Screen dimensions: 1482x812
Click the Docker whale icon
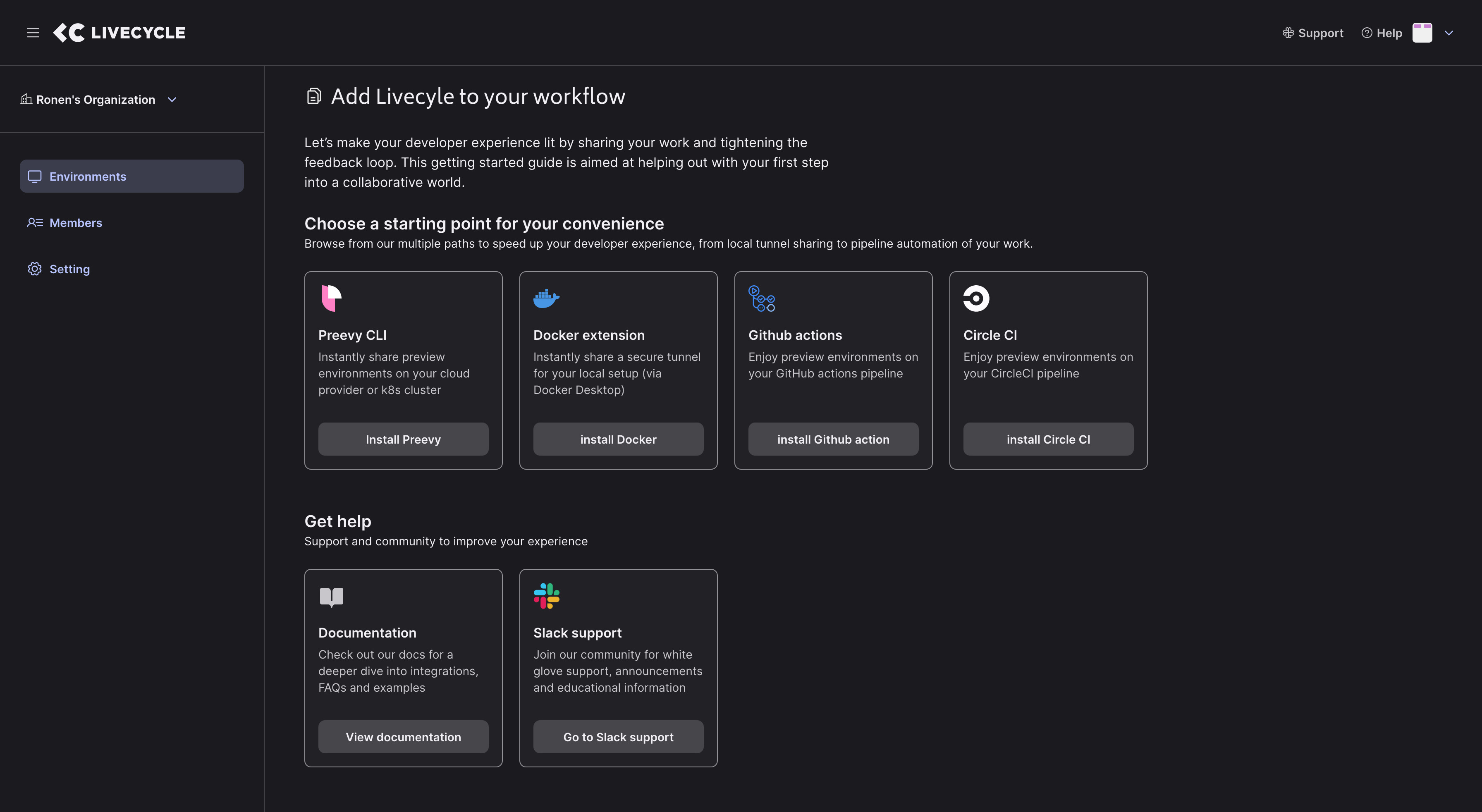tap(546, 298)
